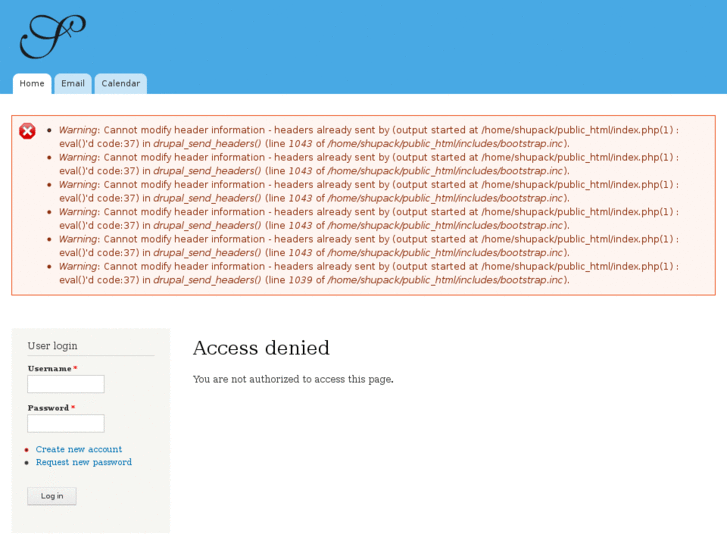This screenshot has height=545, width=727.
Task: Click the User login block title
Action: pyautogui.click(x=52, y=346)
